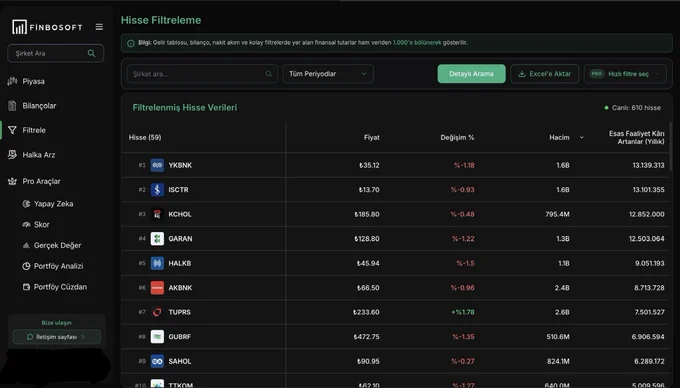Click the Bilançolar document icon
Viewport: 680px width, 388px height.
coord(12,105)
